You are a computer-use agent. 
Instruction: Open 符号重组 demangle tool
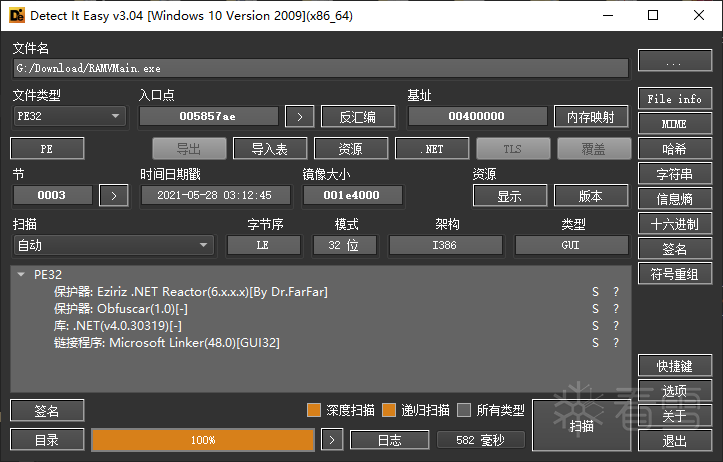tap(675, 275)
